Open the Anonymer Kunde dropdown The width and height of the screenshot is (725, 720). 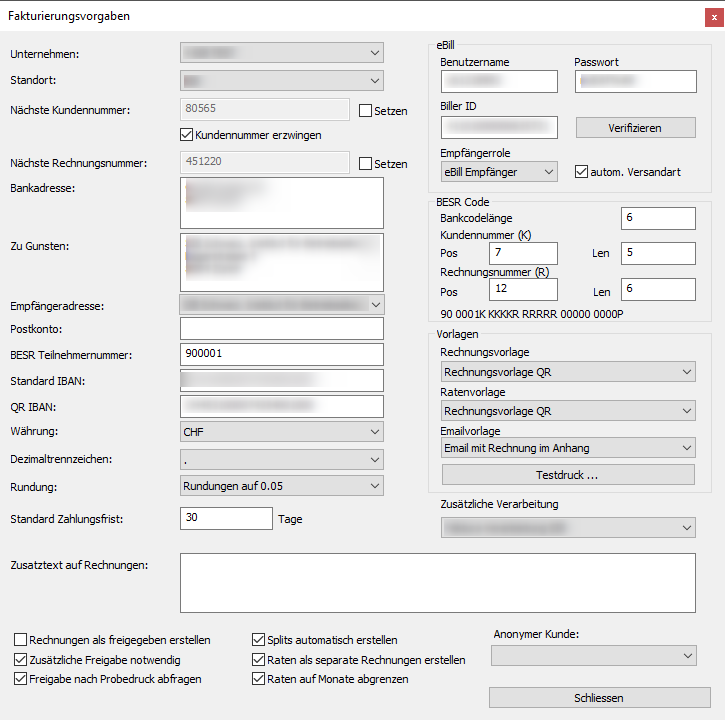click(593, 655)
